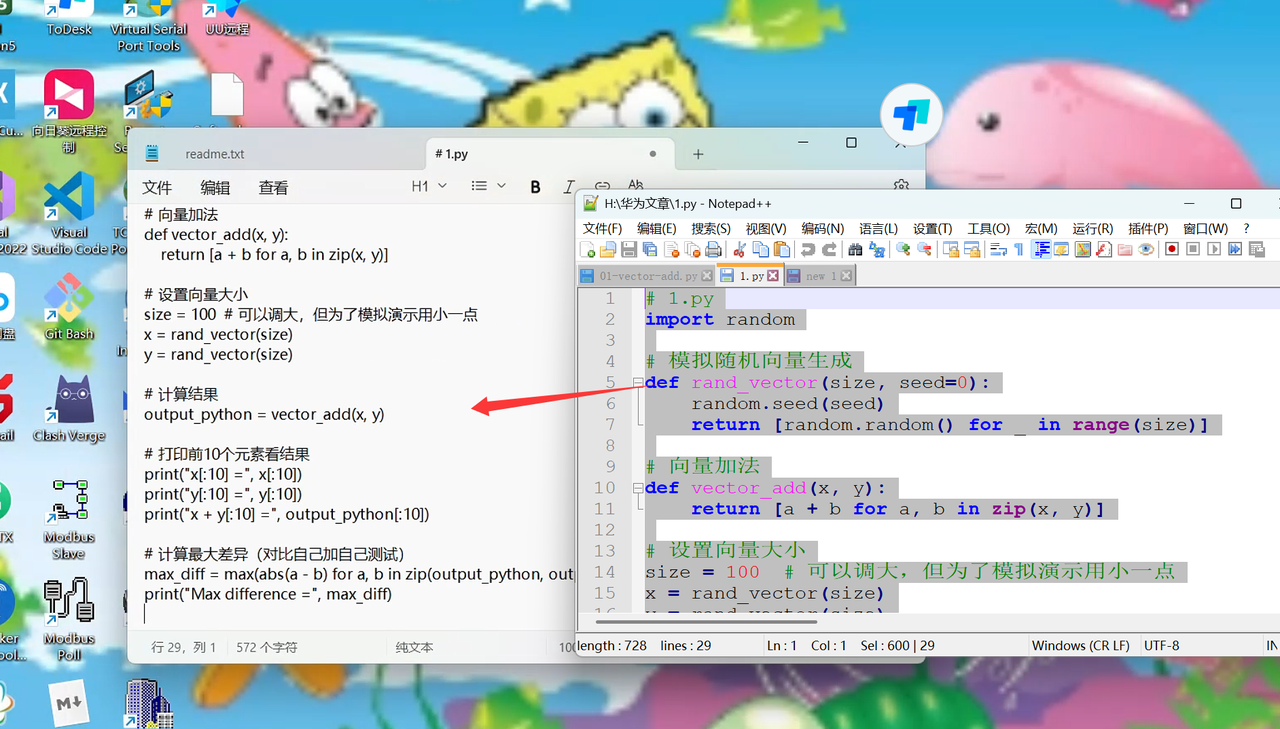Switch to the 01-vector-add.py tab
The image size is (1280, 729).
coord(647,276)
